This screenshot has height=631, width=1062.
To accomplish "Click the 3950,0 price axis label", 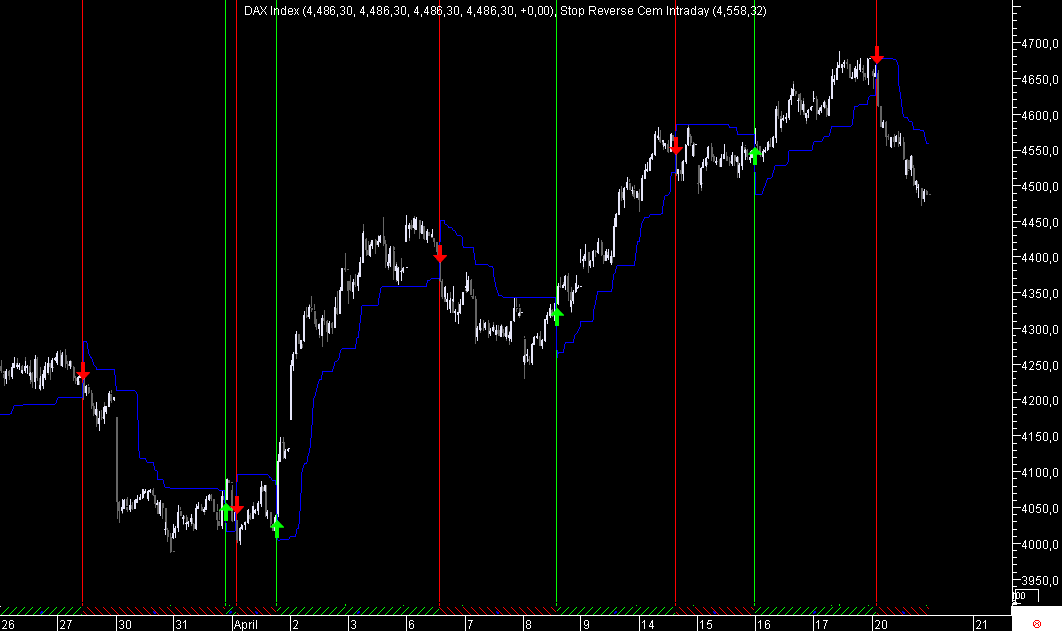I will 1040,580.
